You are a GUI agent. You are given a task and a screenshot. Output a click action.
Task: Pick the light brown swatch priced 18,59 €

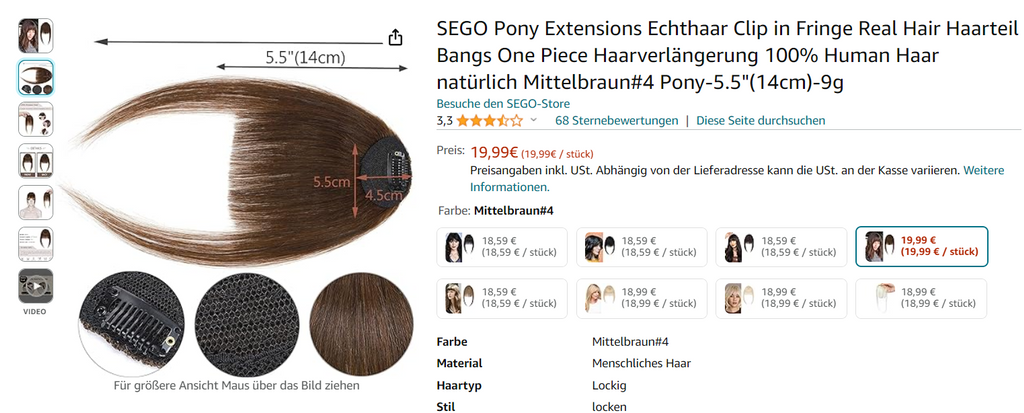[x=502, y=298]
